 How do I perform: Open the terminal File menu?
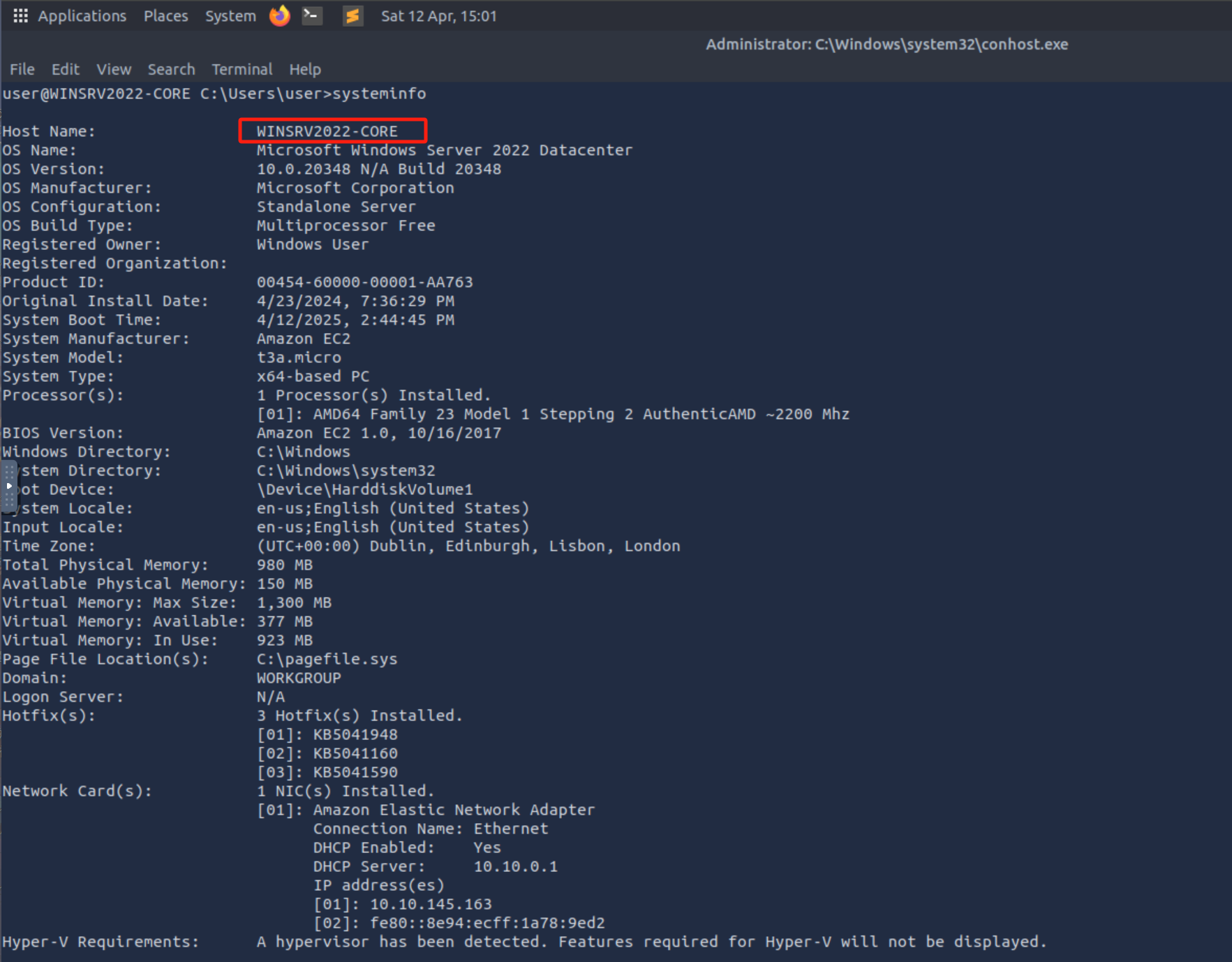pos(22,69)
